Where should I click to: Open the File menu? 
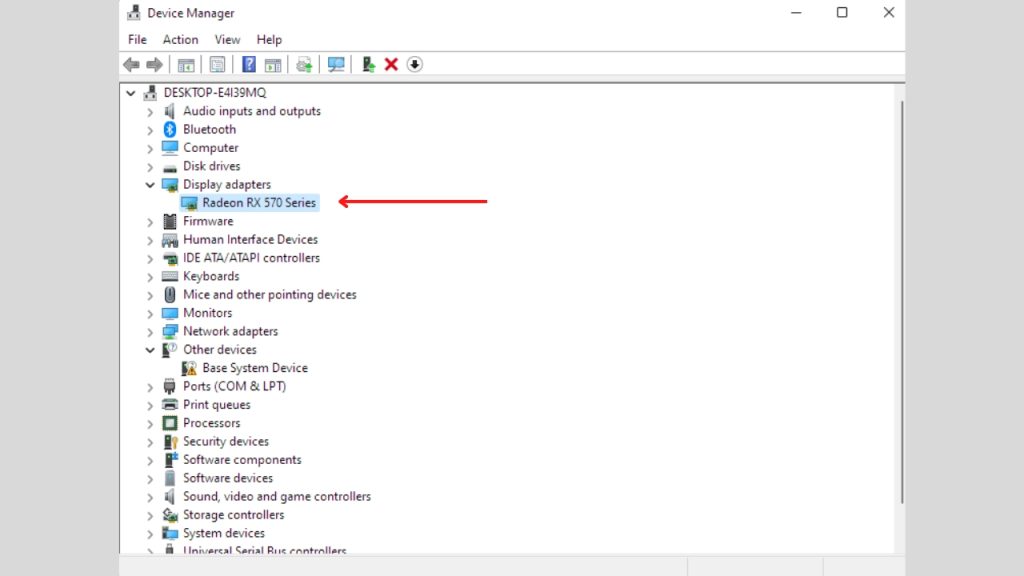tap(137, 40)
